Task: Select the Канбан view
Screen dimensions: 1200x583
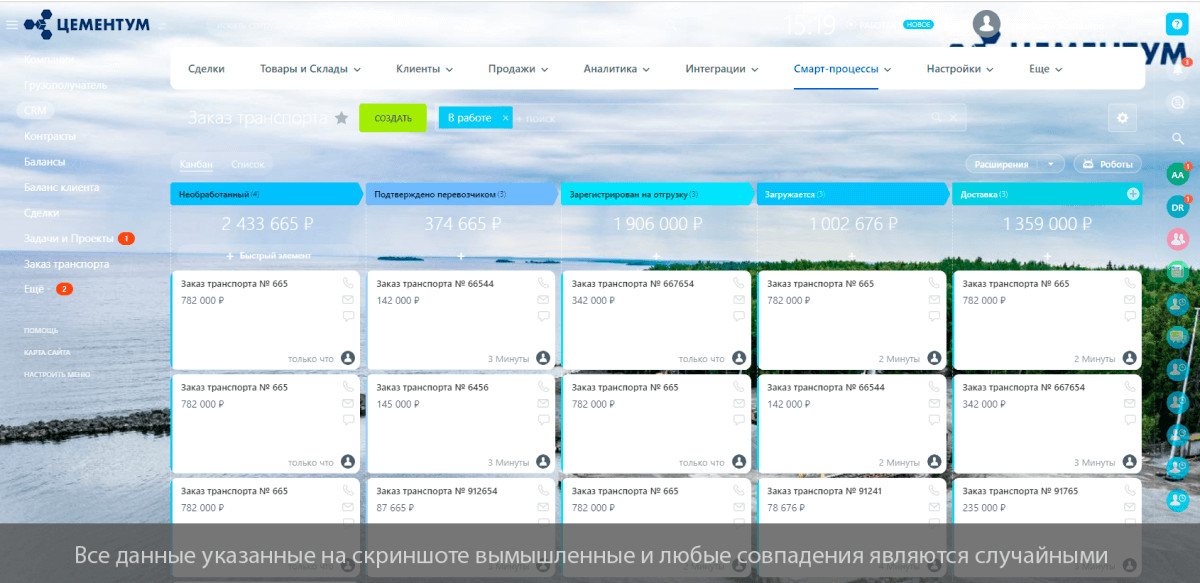Action: point(196,164)
